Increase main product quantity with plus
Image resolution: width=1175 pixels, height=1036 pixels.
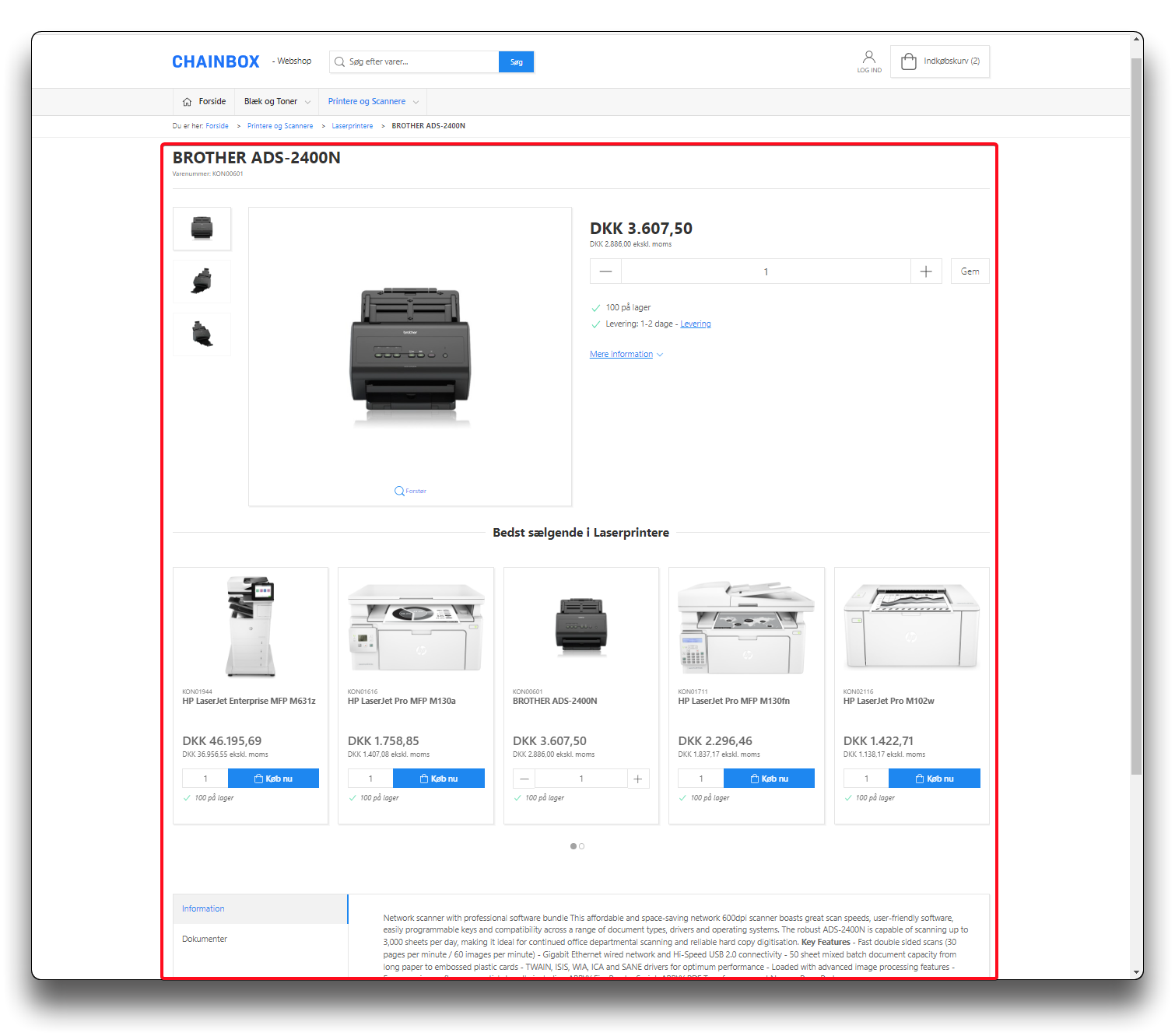[x=926, y=271]
